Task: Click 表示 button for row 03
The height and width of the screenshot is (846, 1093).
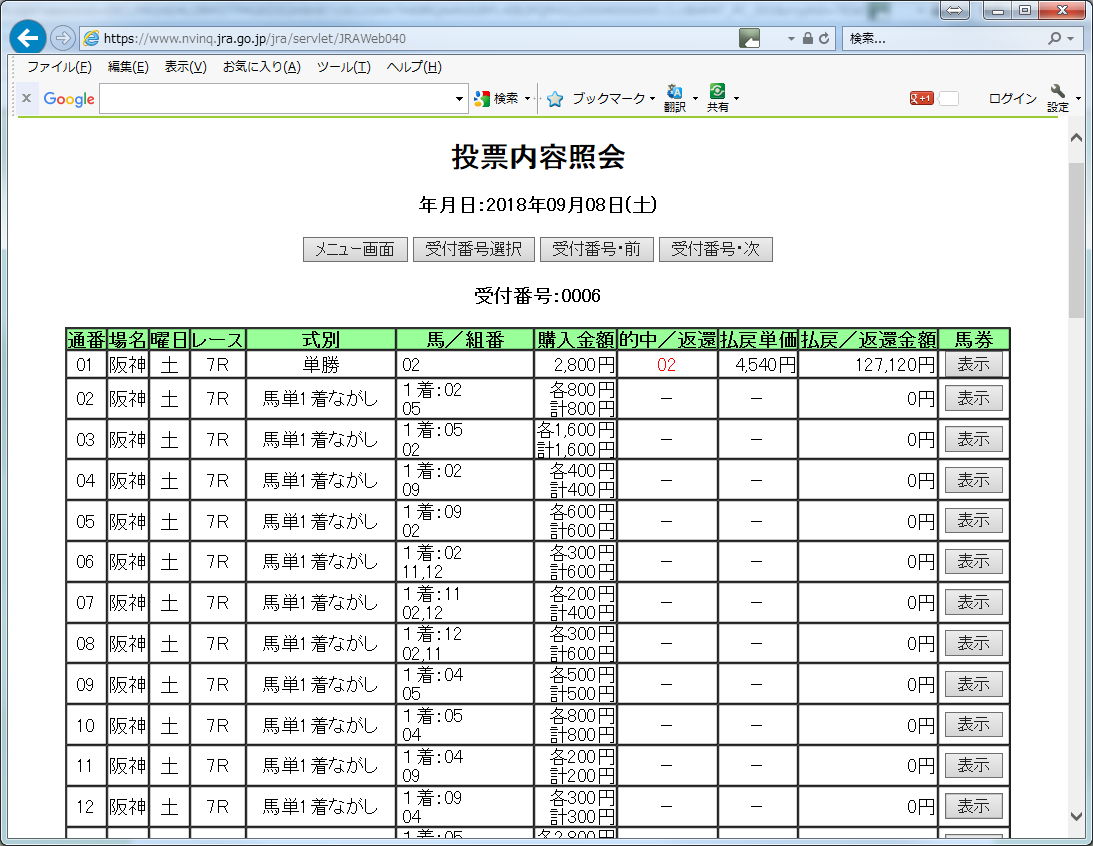Action: click(x=974, y=439)
